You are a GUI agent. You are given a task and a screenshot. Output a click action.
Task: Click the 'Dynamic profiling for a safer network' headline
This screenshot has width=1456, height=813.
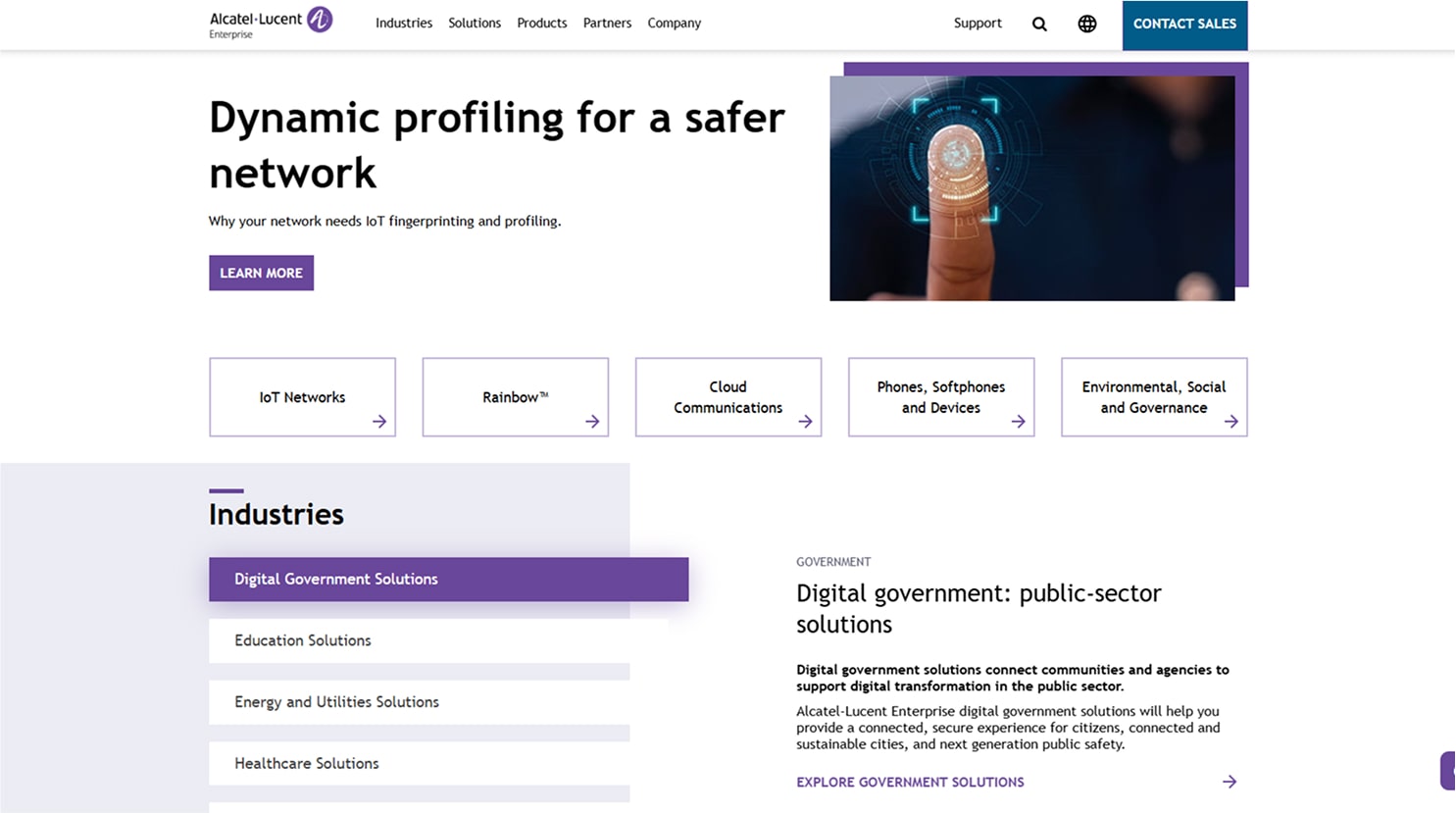click(x=497, y=145)
